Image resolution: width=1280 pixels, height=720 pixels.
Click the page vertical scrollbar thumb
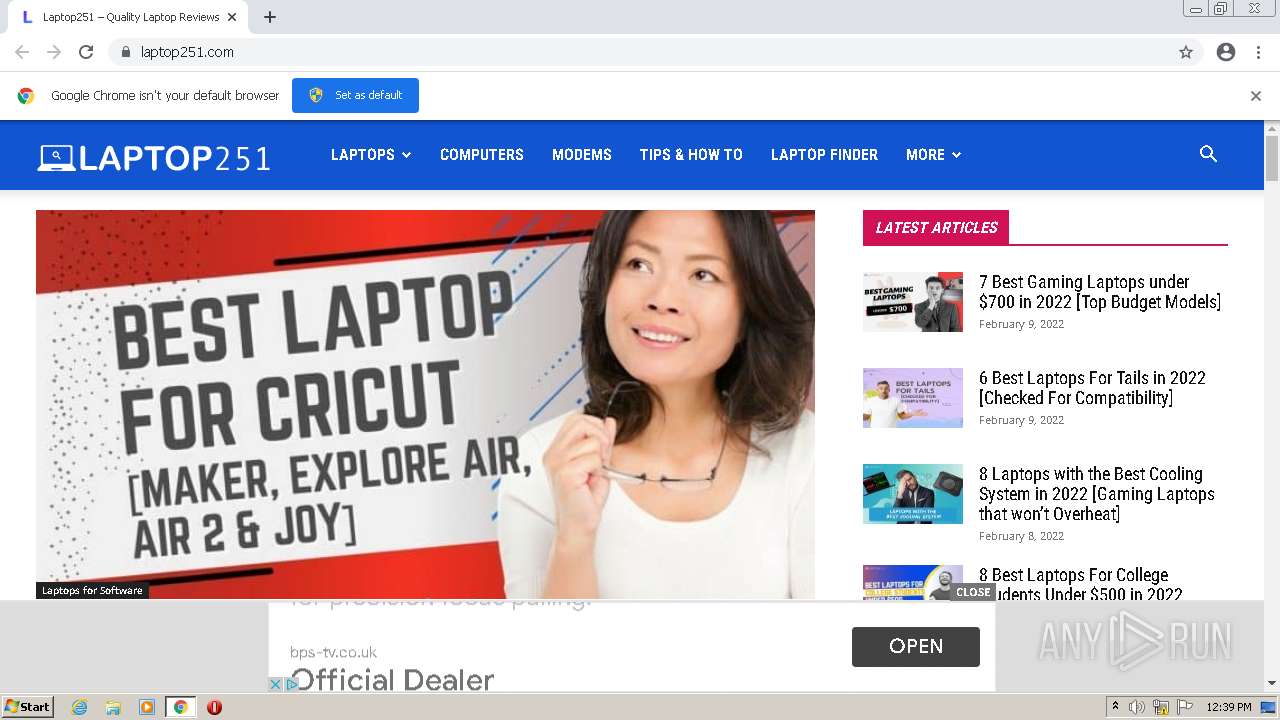pyautogui.click(x=1272, y=160)
